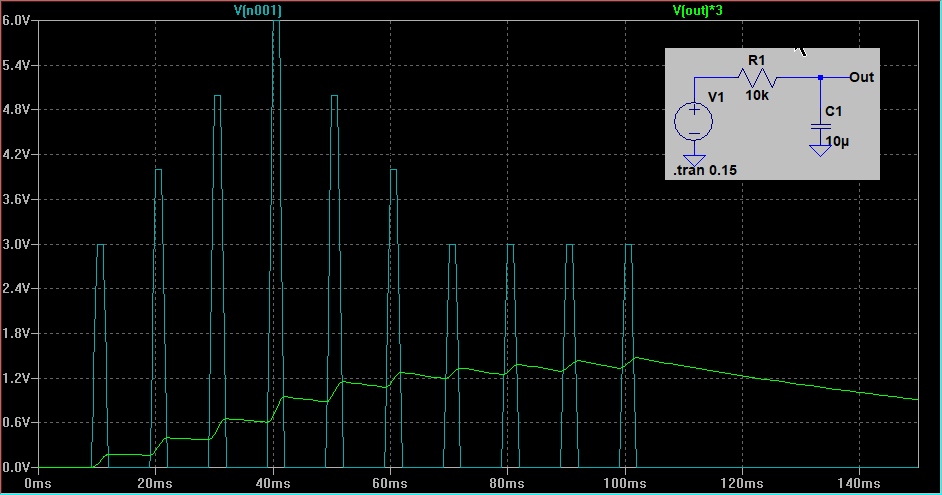The width and height of the screenshot is (942, 495).
Task: Select the V(out)*3 trace label
Action: pyautogui.click(x=697, y=10)
